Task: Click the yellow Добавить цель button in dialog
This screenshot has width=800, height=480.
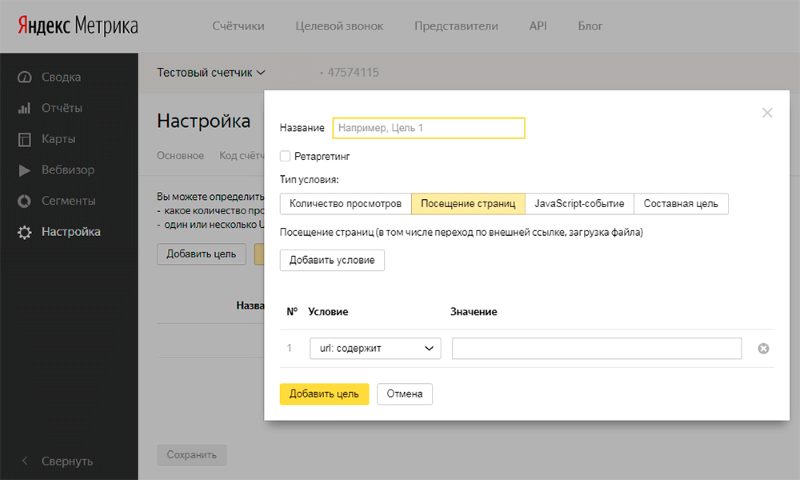Action: pos(324,394)
